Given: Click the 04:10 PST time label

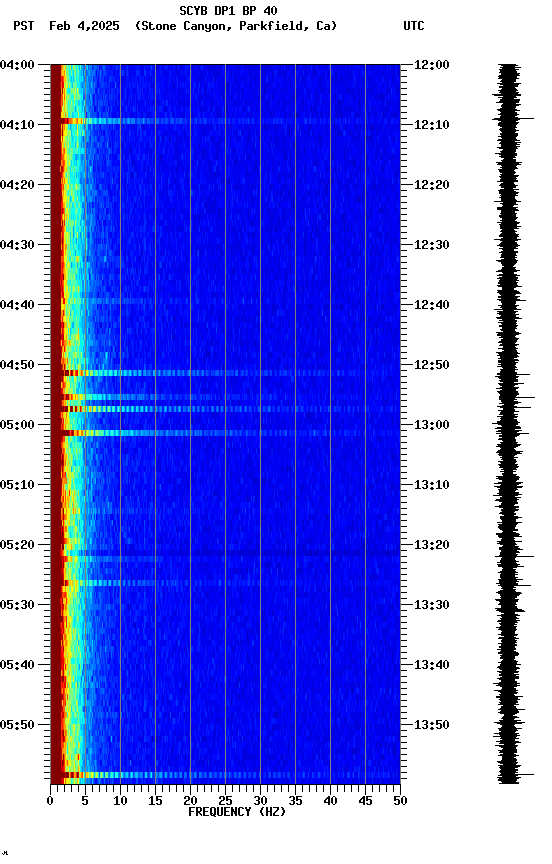Looking at the screenshot, I should [x=17, y=125].
